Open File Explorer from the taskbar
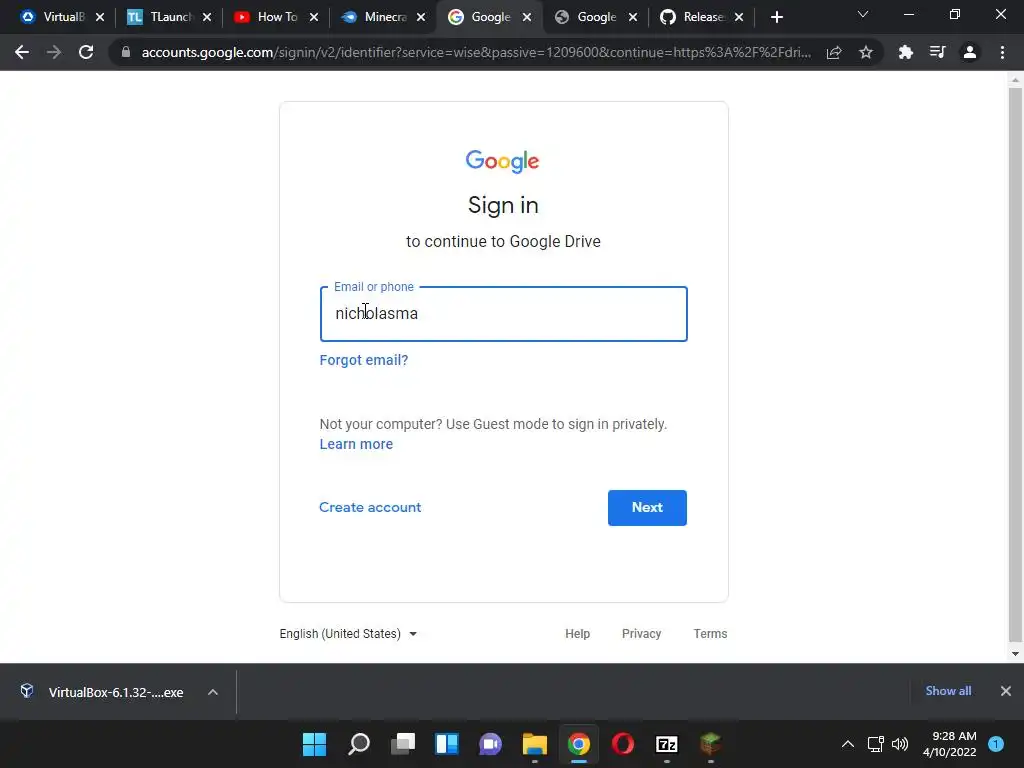 [535, 744]
